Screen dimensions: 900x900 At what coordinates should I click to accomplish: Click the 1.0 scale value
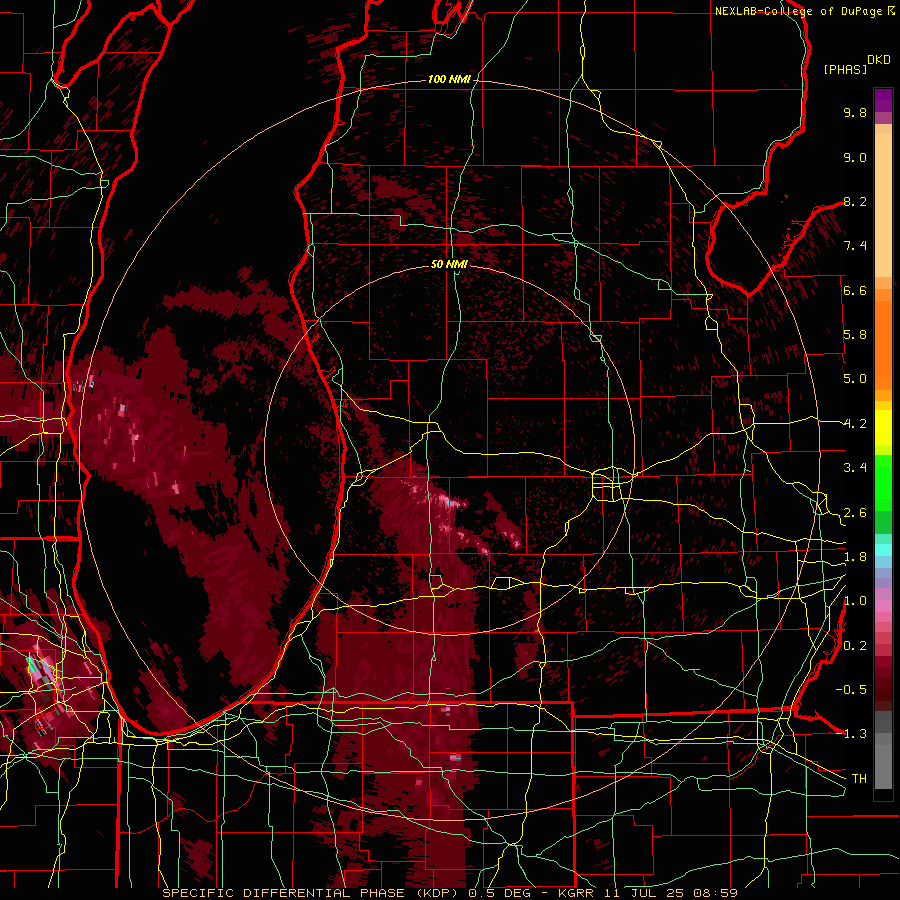855,601
